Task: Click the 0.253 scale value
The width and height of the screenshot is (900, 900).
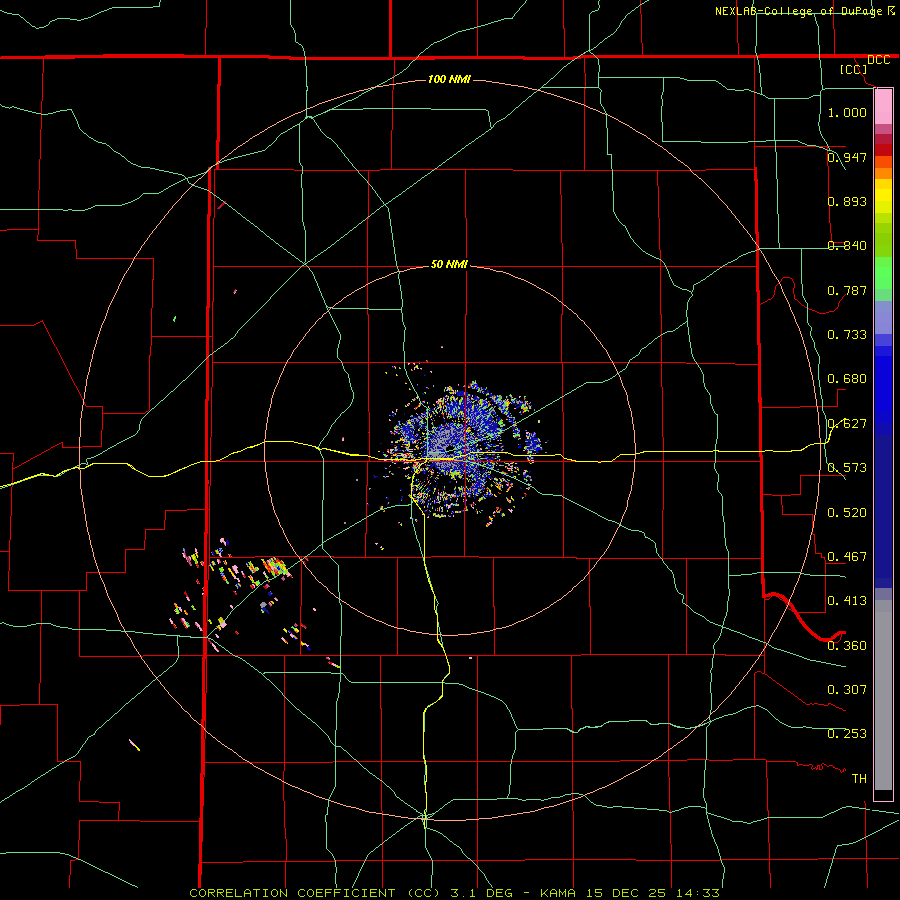Action: point(847,734)
